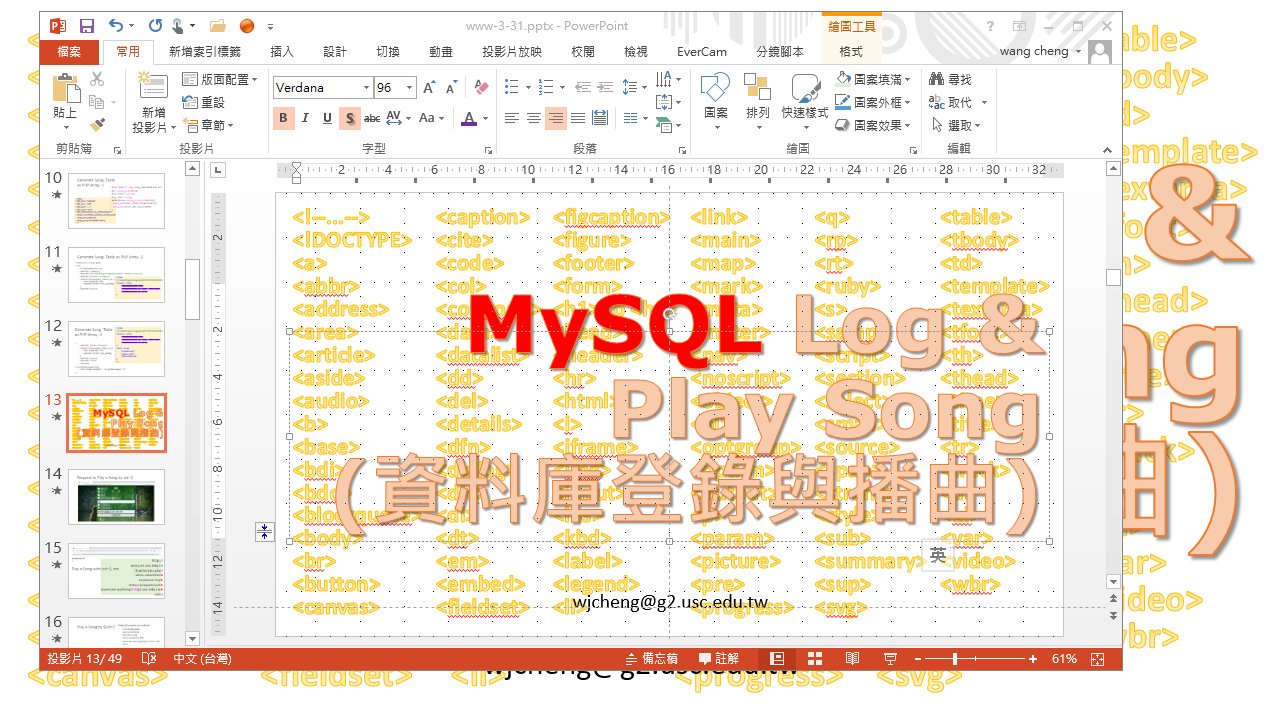The height and width of the screenshot is (720, 1280).
Task: Switch to 投影片放映 Slide Show tab
Action: click(512, 52)
